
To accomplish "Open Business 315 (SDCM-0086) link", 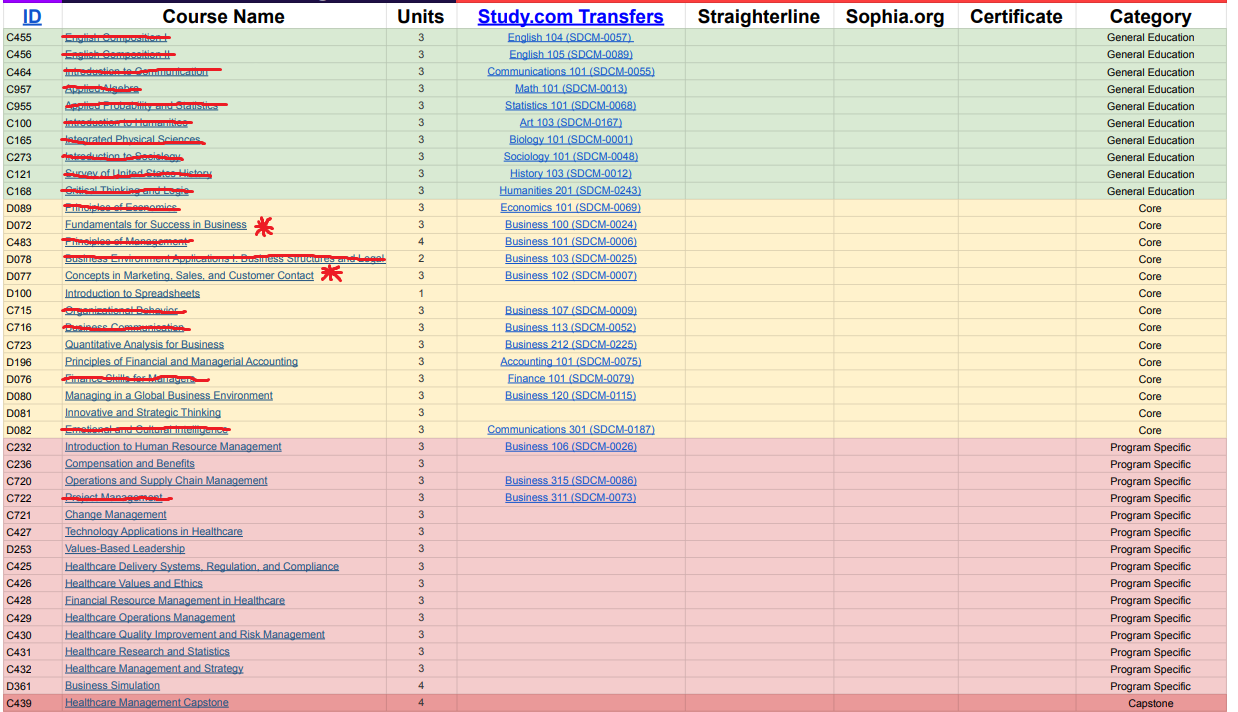I will point(570,481).
